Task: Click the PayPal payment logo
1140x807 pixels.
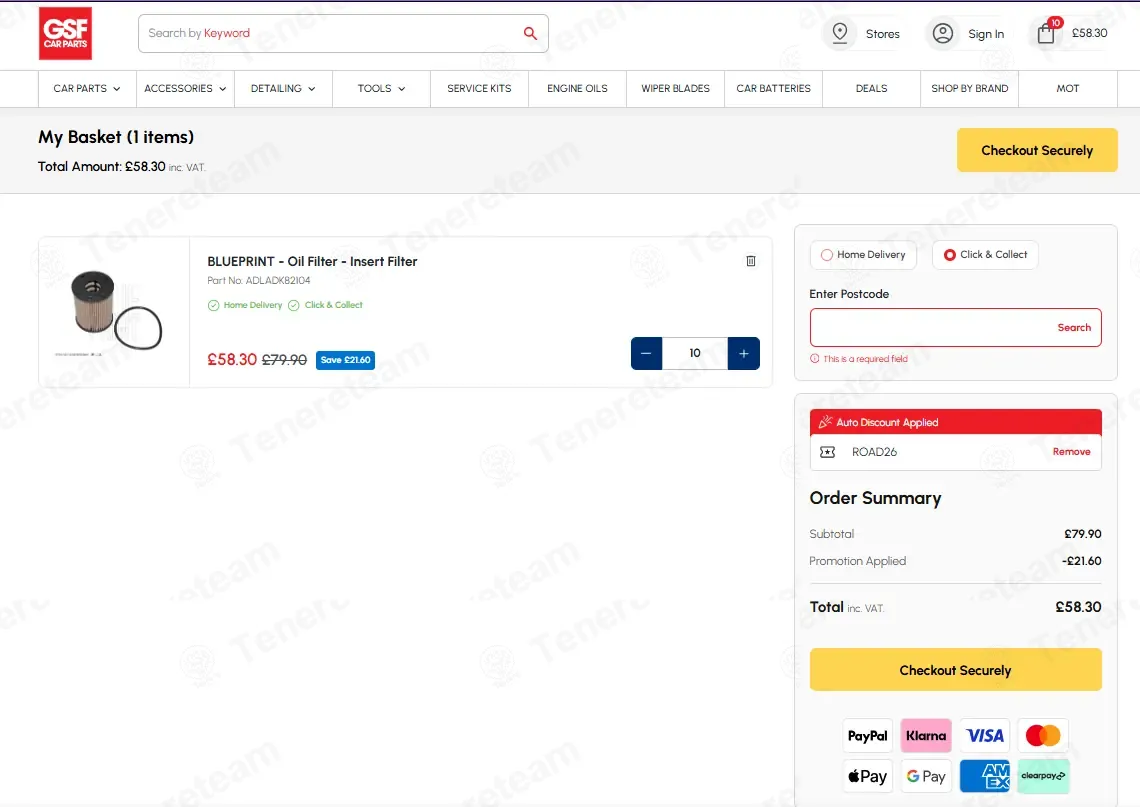Action: 867,736
